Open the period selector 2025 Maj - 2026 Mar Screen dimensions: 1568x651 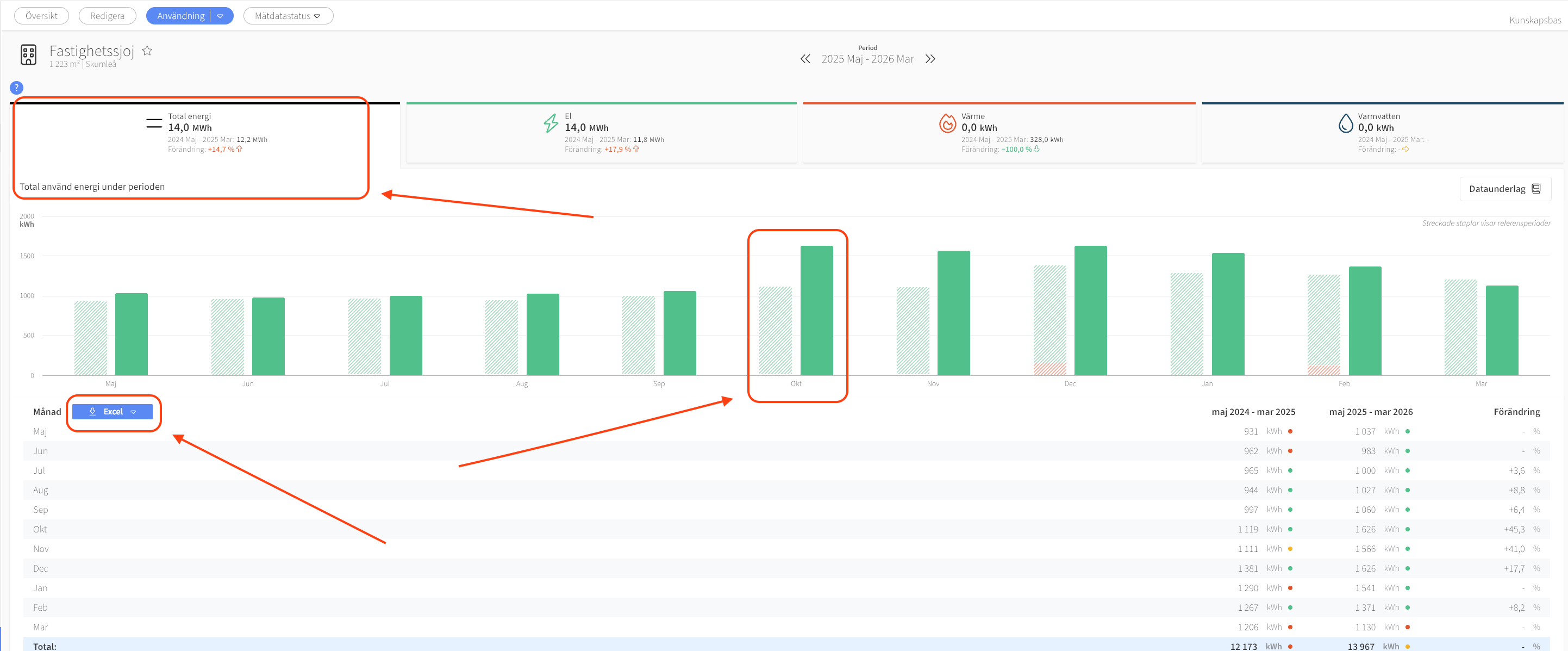pyautogui.click(x=867, y=58)
